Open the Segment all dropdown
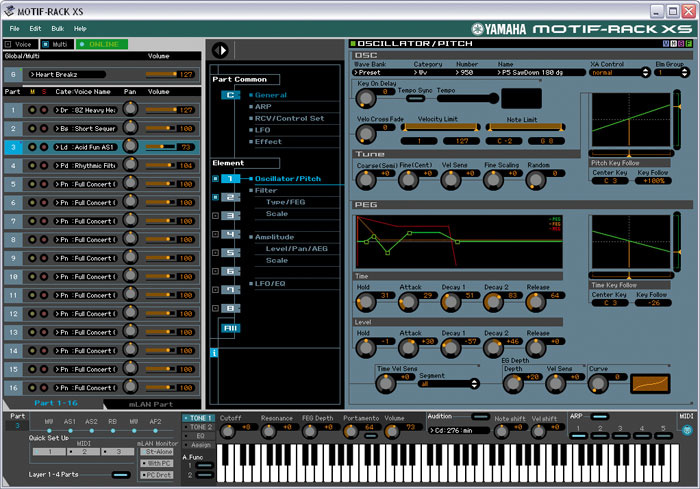 pos(449,384)
